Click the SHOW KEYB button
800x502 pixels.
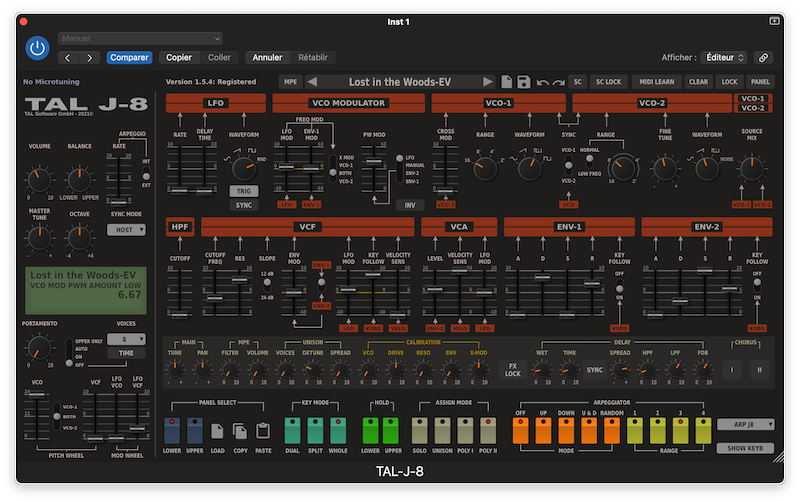point(745,448)
